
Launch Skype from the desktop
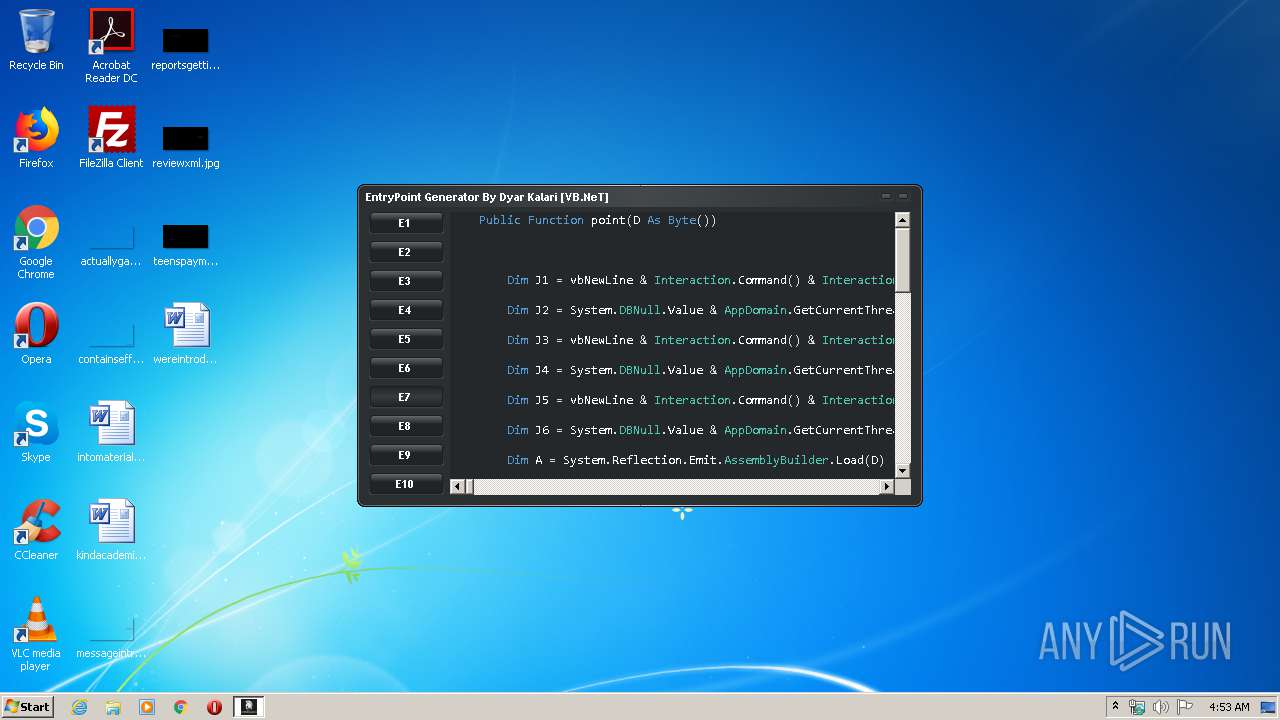tap(36, 432)
